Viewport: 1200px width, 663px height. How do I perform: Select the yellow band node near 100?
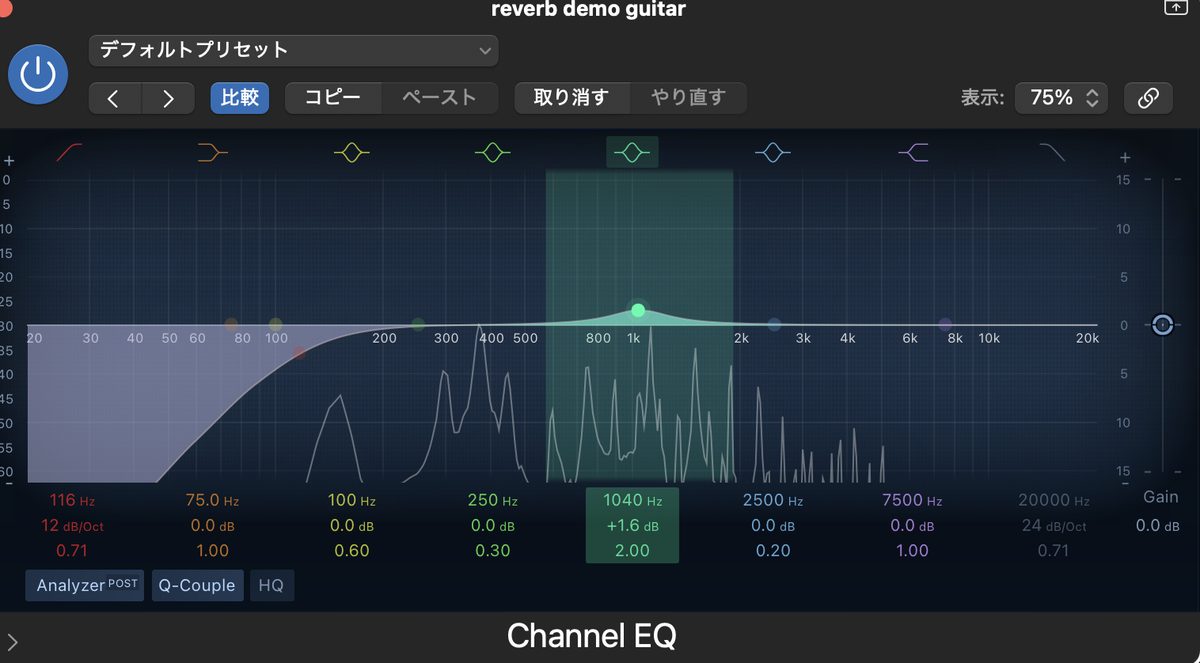point(276,325)
